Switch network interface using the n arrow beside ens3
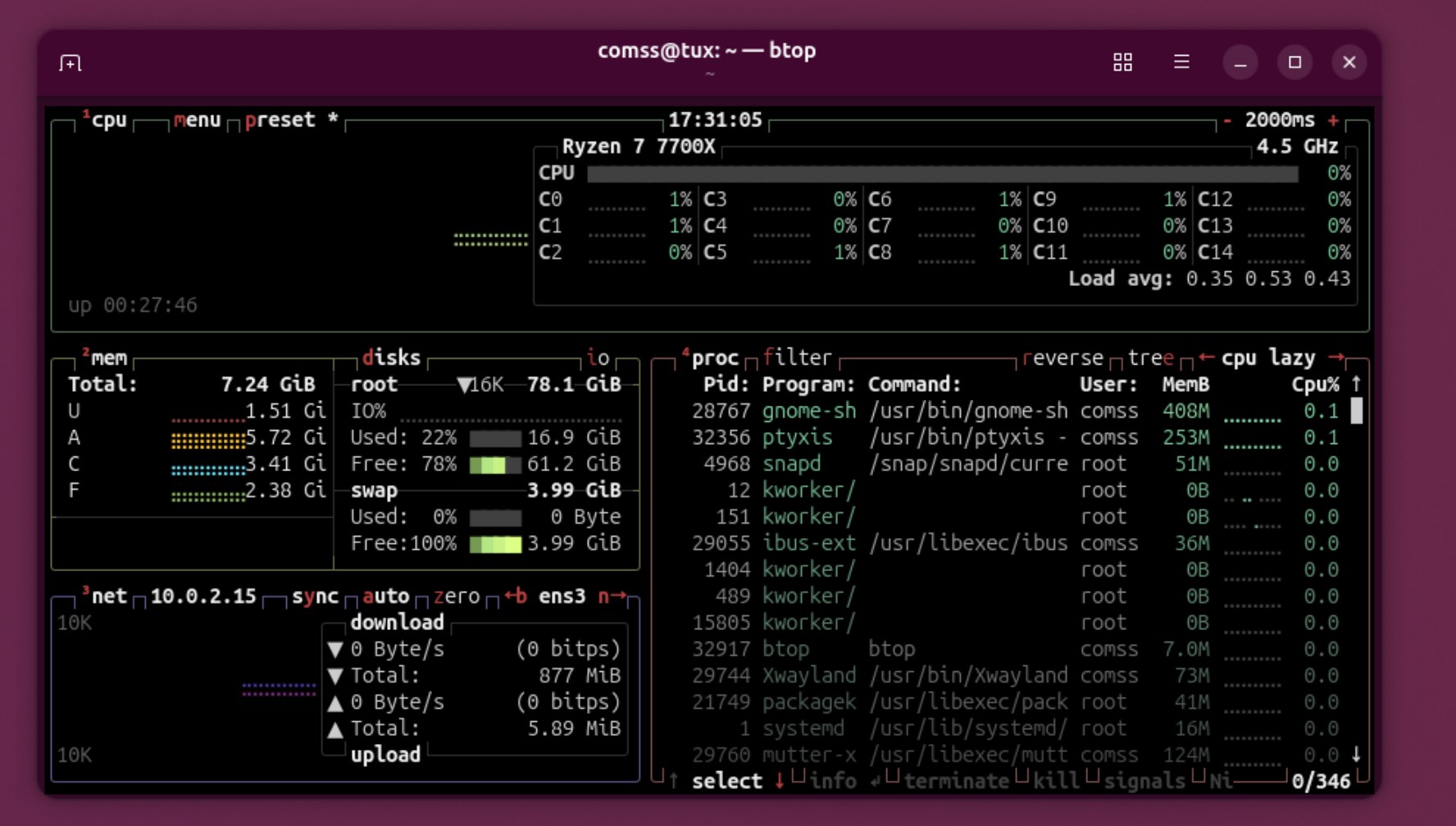The image size is (1456, 826). (x=611, y=596)
